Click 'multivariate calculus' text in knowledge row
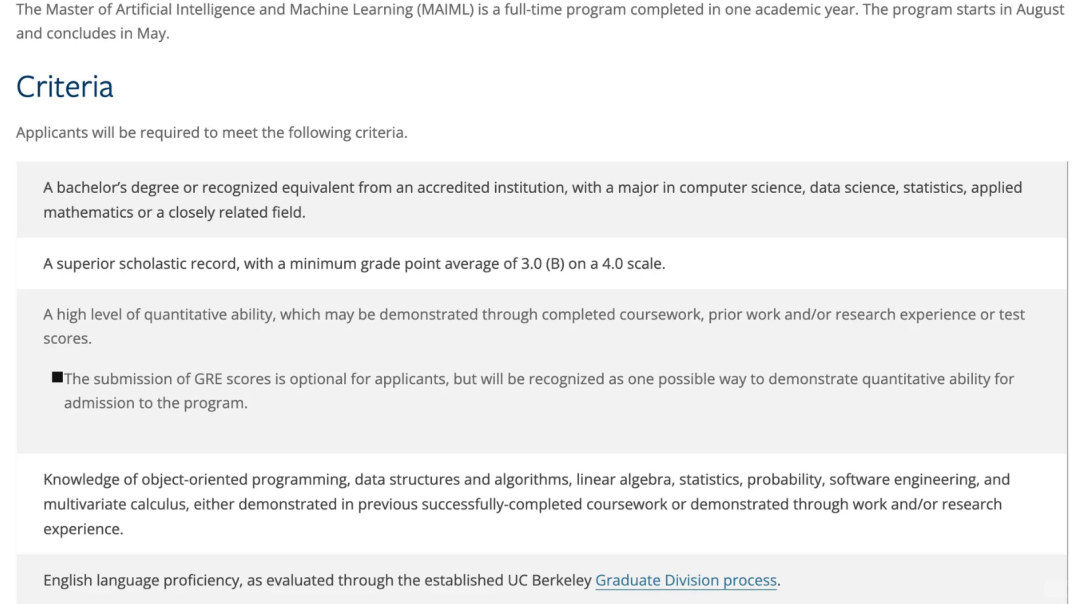Screen dimensions: 1080x604 point(115,505)
